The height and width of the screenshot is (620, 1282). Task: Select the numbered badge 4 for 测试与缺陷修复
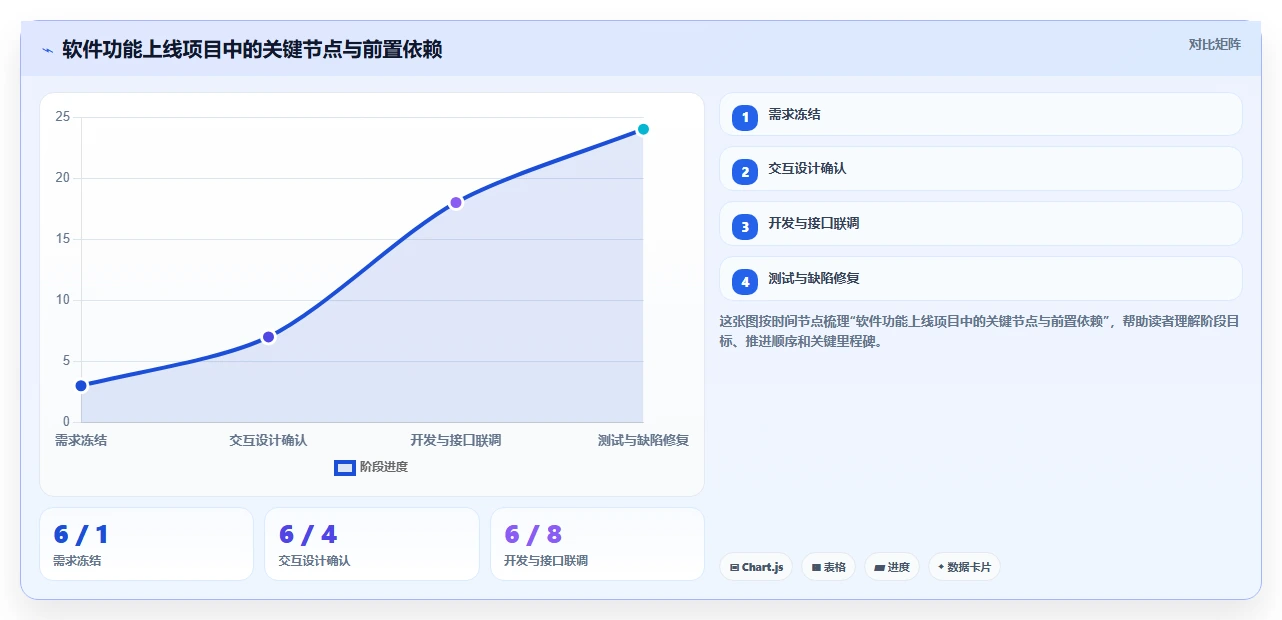(745, 282)
